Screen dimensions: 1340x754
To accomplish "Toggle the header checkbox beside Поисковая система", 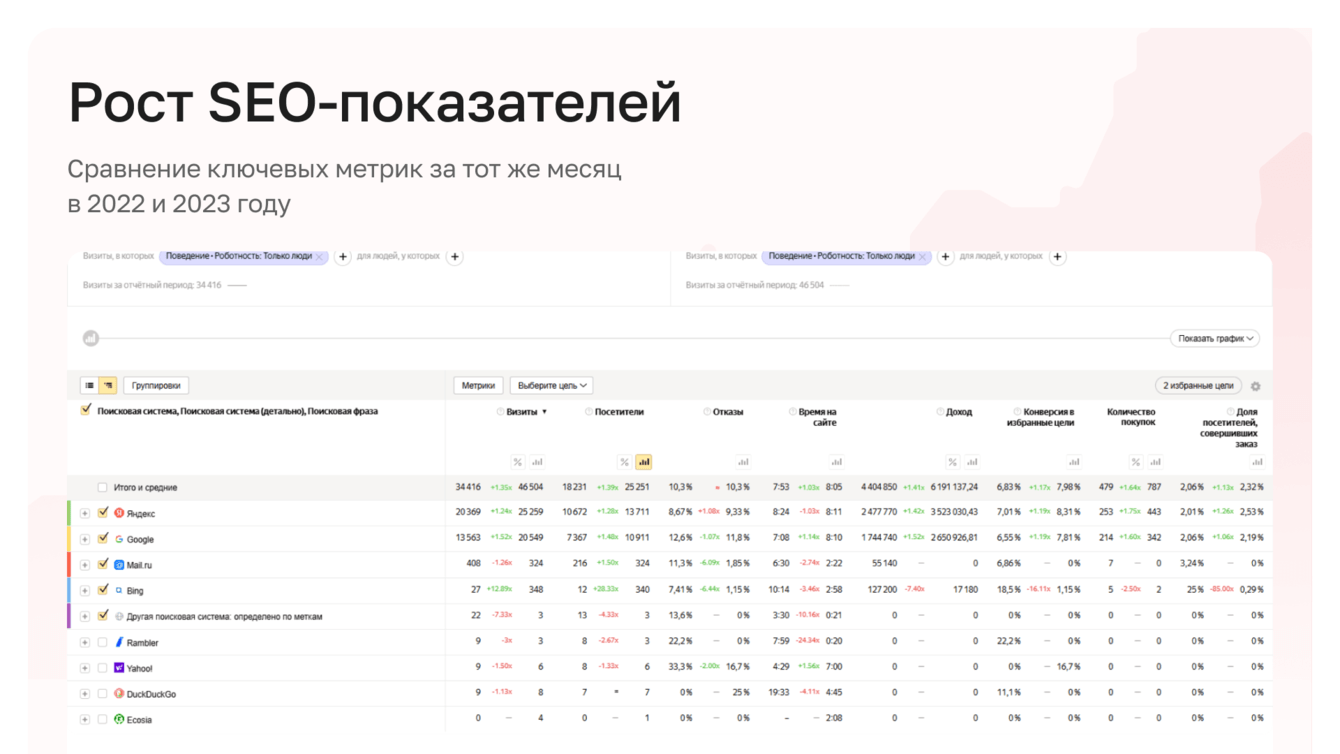I will [86, 410].
